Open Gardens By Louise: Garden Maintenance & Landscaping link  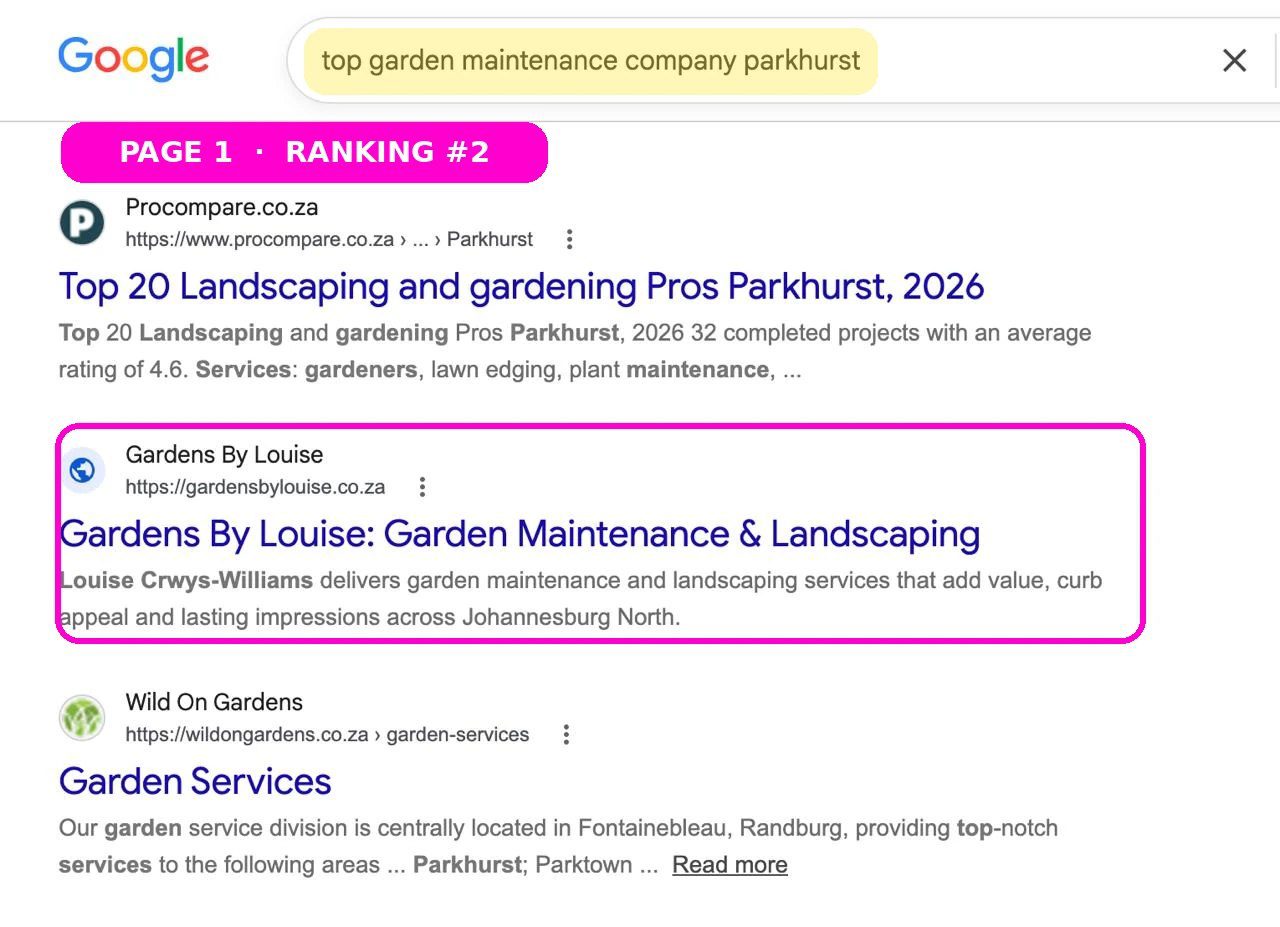click(519, 533)
